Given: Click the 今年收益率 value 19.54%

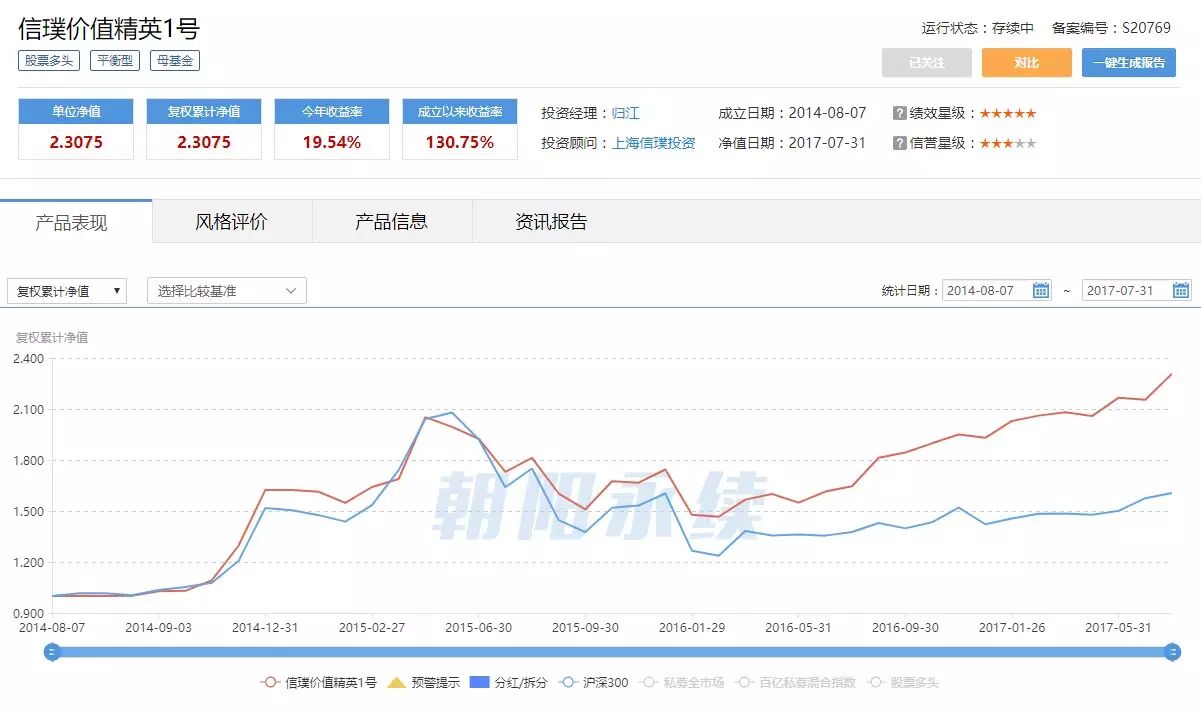Looking at the screenshot, I should click(332, 142).
